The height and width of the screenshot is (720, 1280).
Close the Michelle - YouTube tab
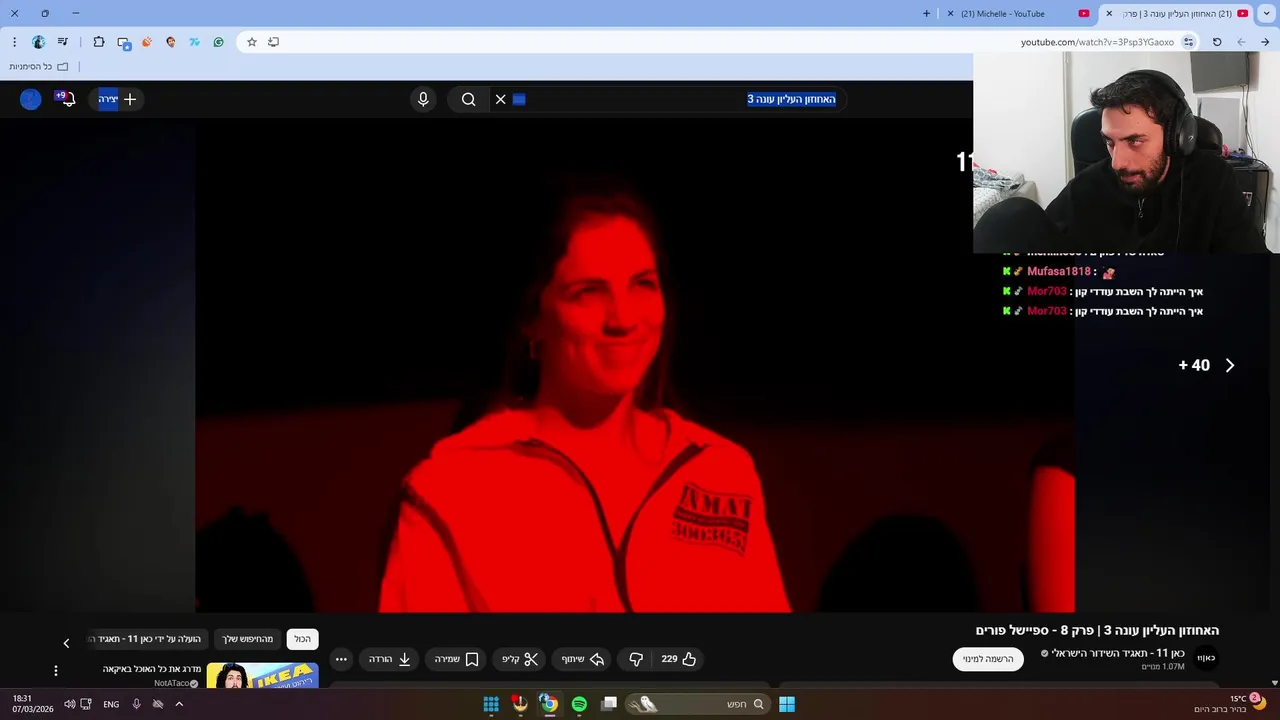coord(950,14)
